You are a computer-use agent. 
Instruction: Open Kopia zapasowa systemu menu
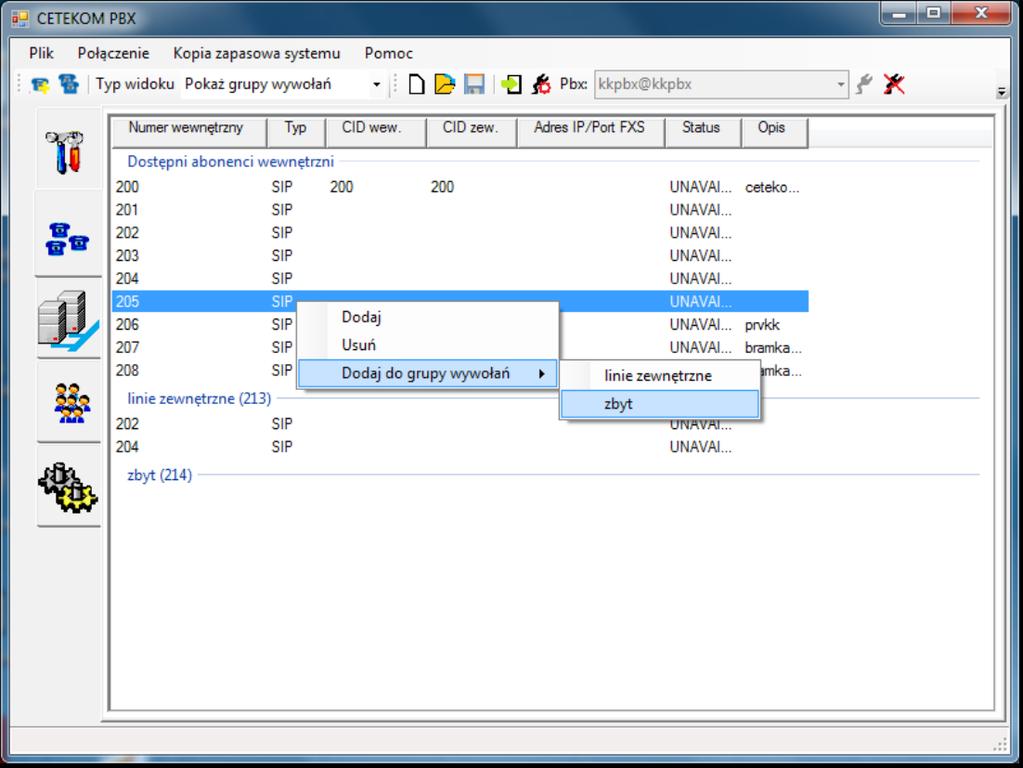256,54
